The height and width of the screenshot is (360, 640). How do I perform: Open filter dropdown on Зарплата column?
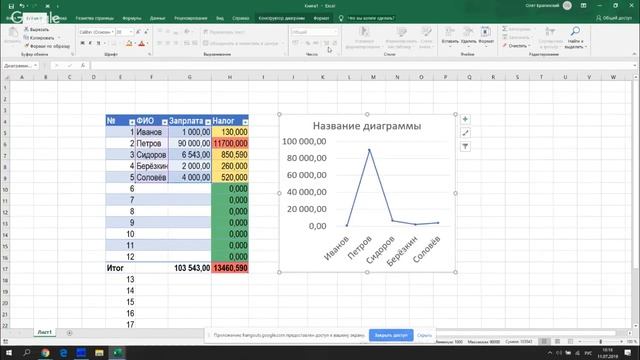point(208,122)
